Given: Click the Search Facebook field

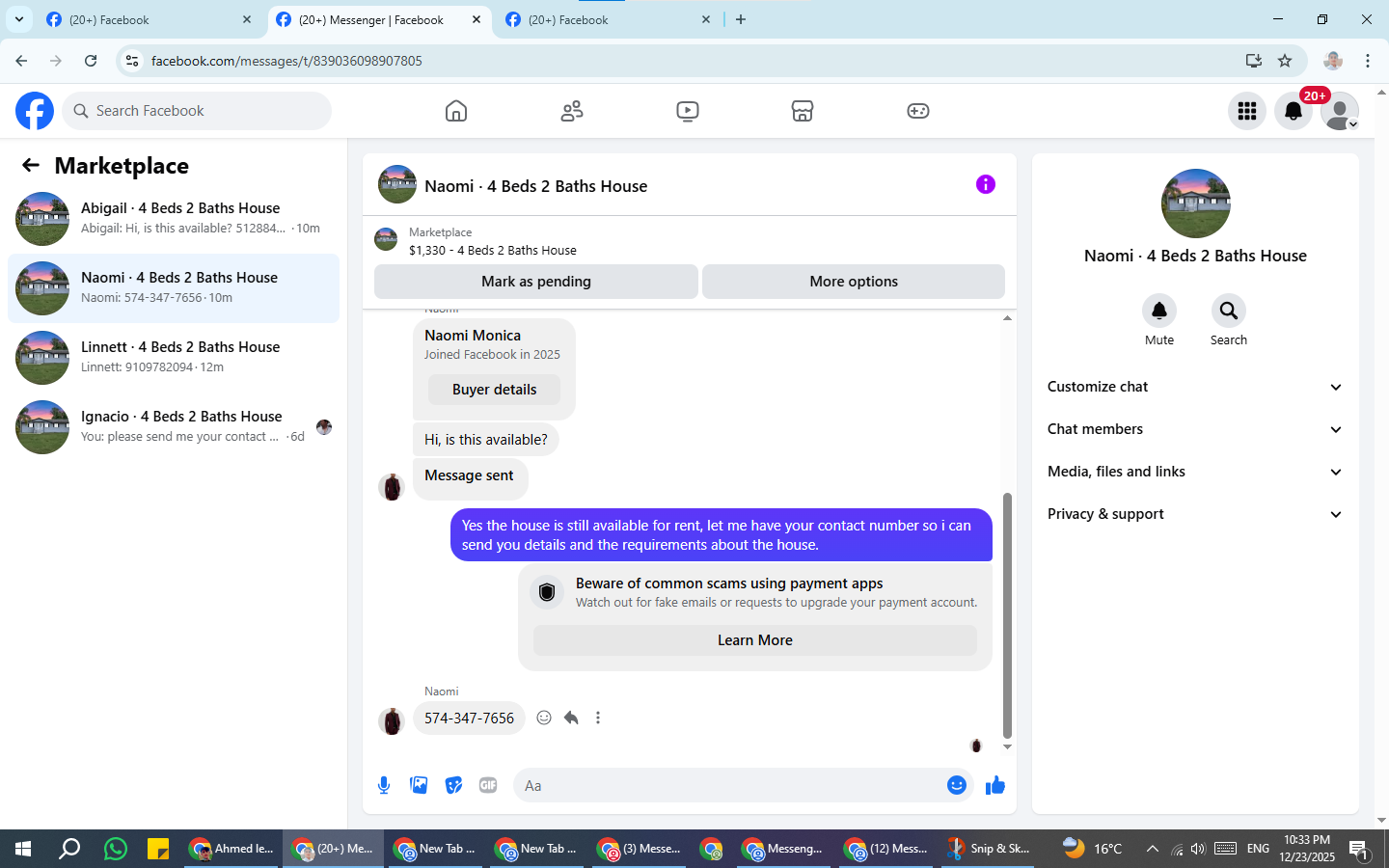Looking at the screenshot, I should click(x=197, y=111).
